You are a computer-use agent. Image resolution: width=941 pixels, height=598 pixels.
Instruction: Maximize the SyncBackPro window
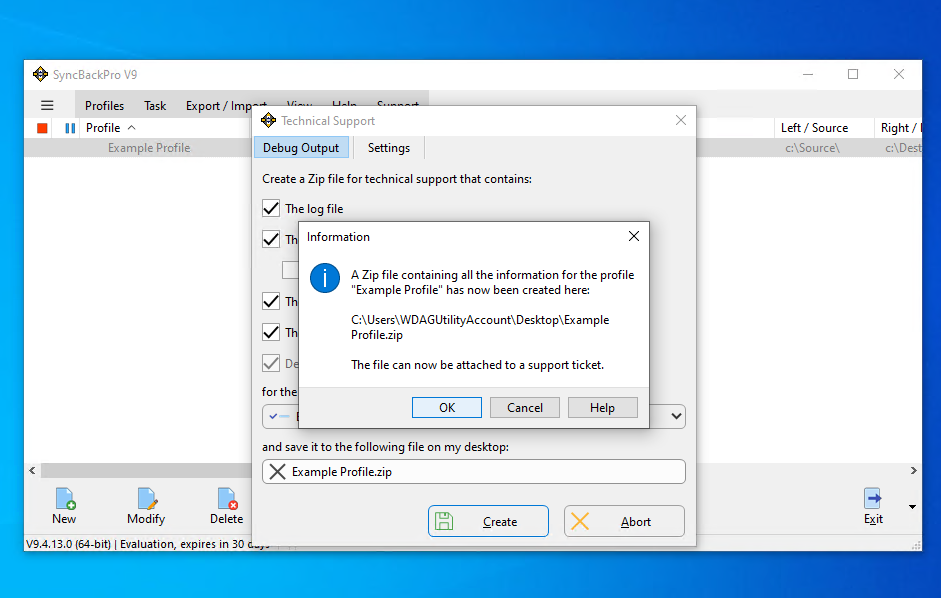[x=853, y=74]
